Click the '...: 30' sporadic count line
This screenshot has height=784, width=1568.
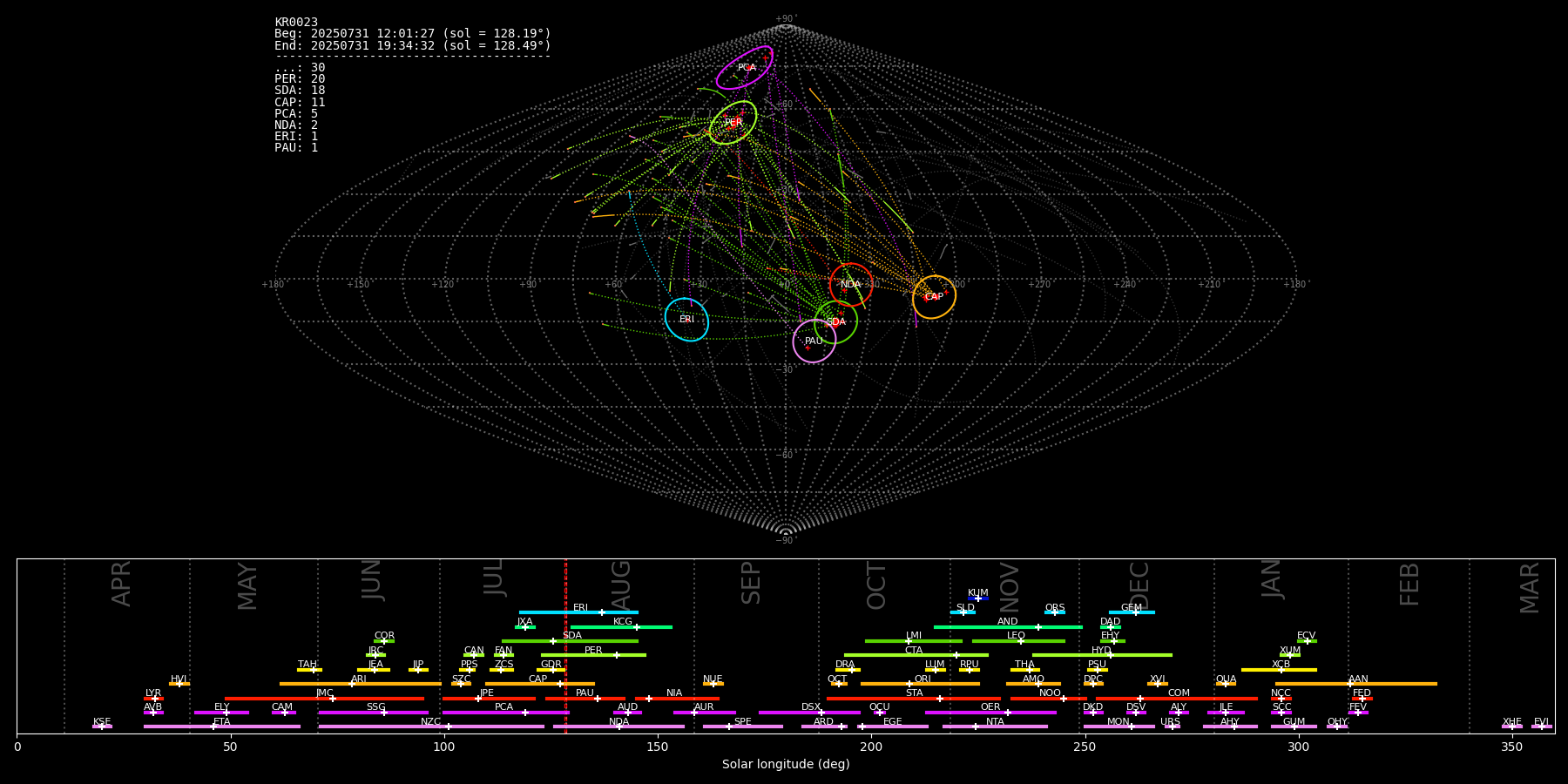pyautogui.click(x=300, y=68)
